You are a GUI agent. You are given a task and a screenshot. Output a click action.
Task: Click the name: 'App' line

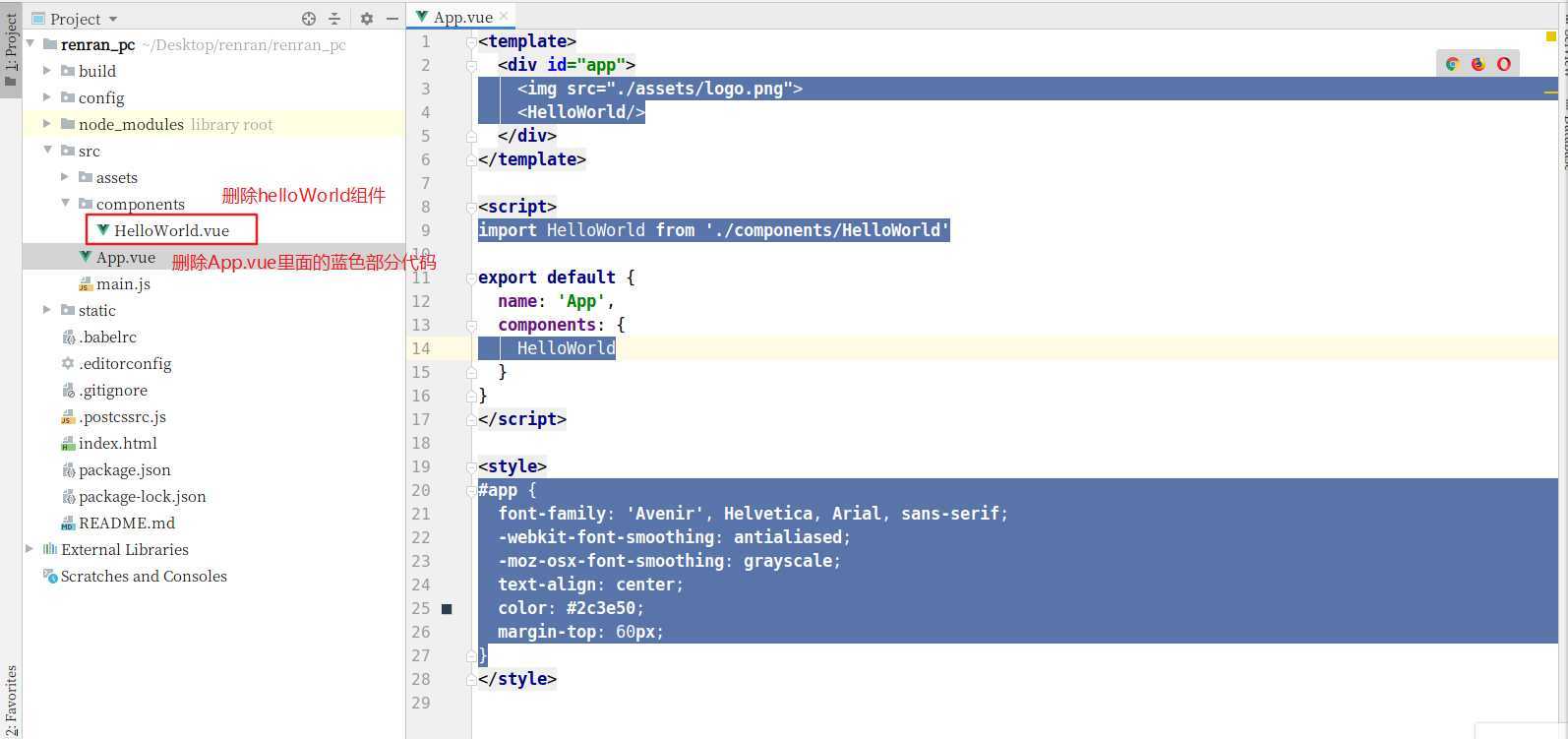tap(556, 301)
